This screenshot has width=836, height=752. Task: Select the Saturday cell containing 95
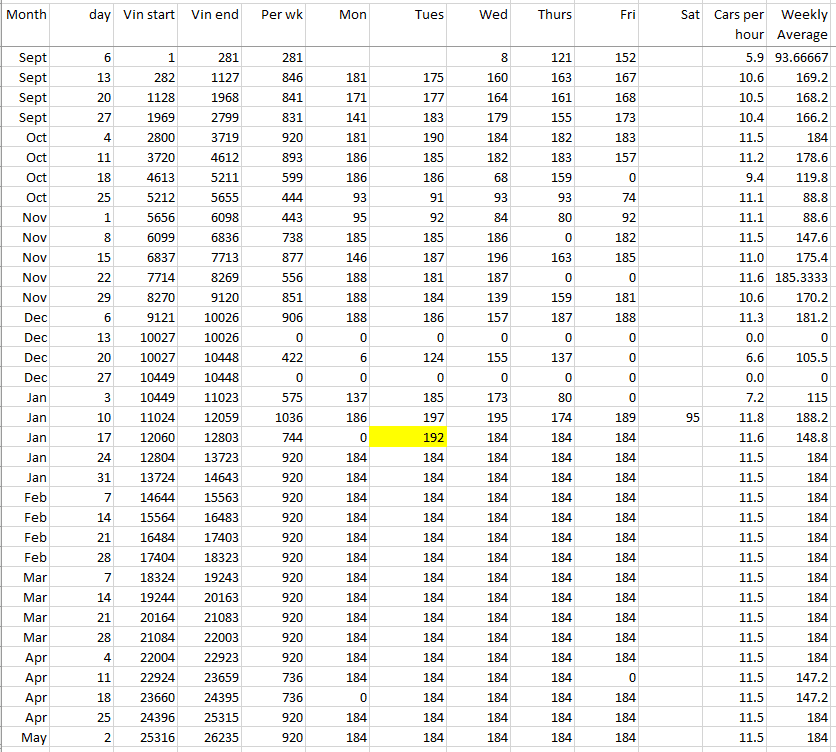pyautogui.click(x=672, y=417)
